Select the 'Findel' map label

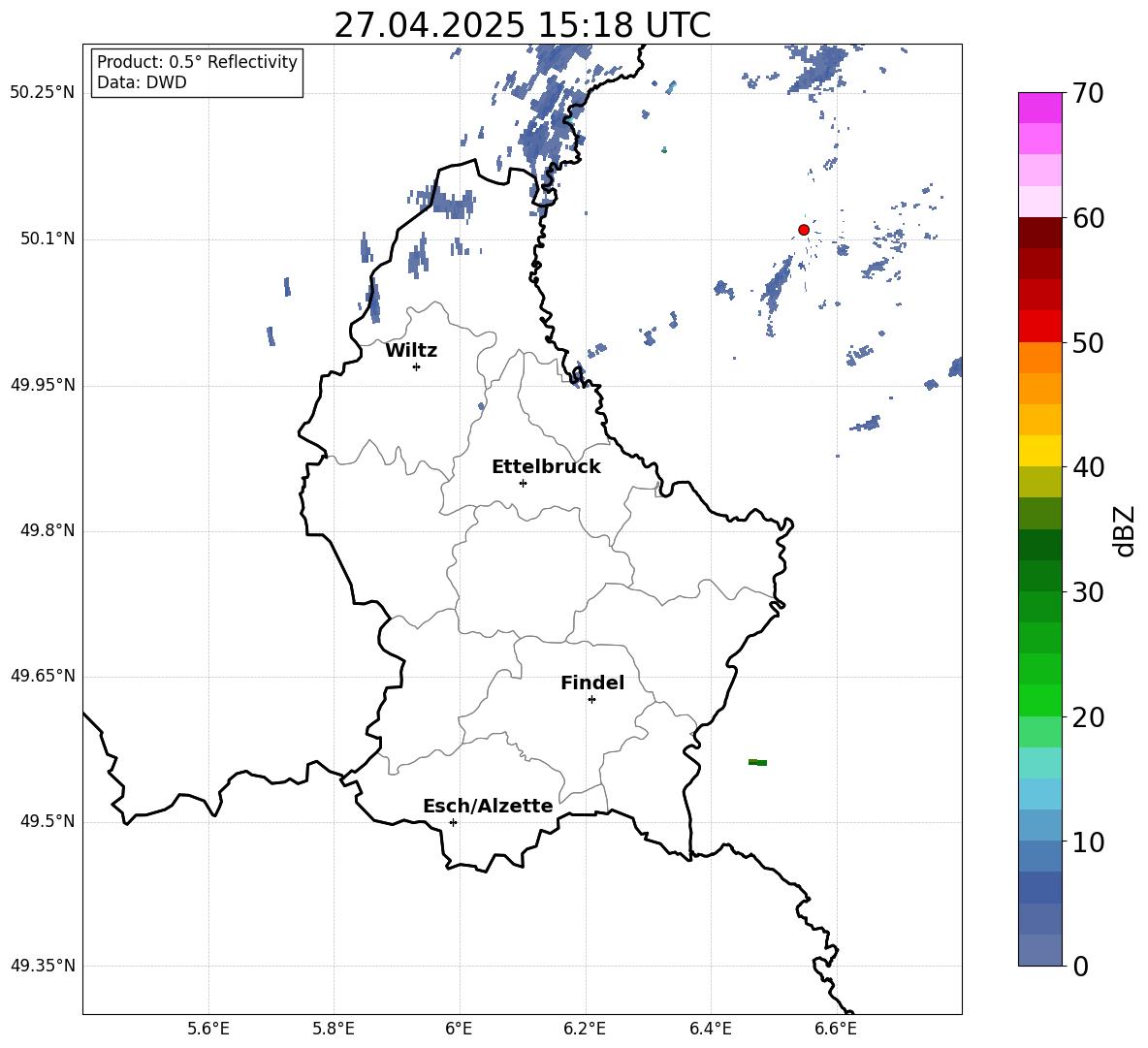(x=592, y=683)
